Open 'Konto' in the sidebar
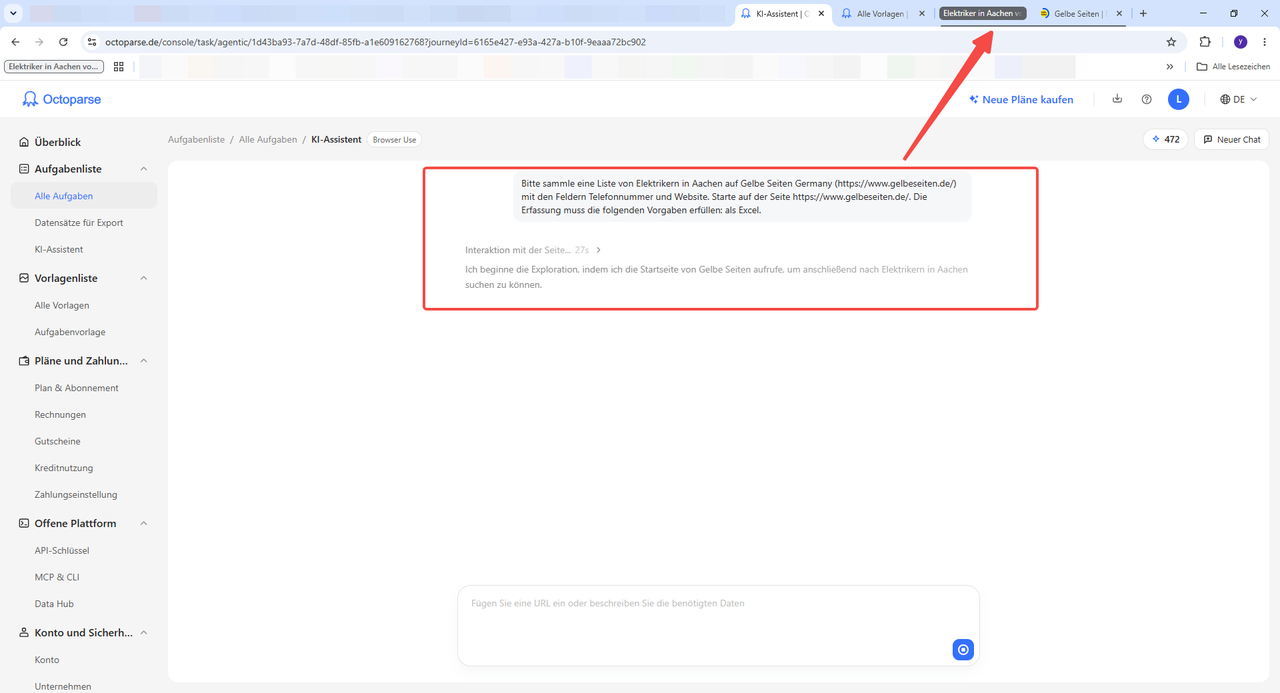1280x693 pixels. click(47, 660)
